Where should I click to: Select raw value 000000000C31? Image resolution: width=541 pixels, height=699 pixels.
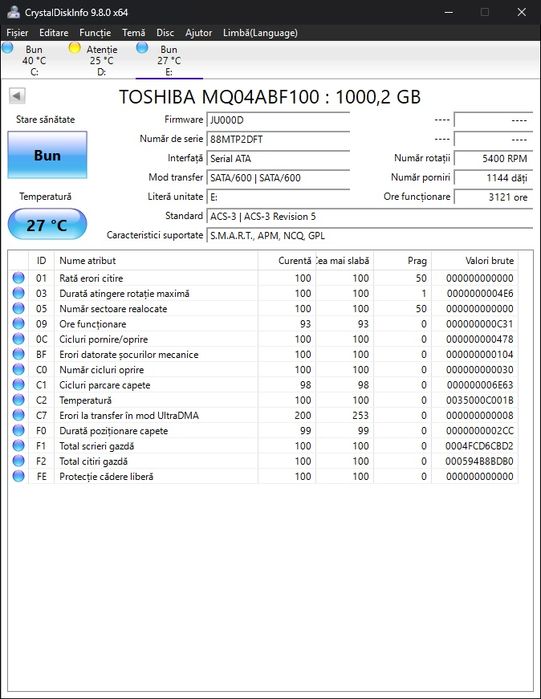(x=480, y=324)
